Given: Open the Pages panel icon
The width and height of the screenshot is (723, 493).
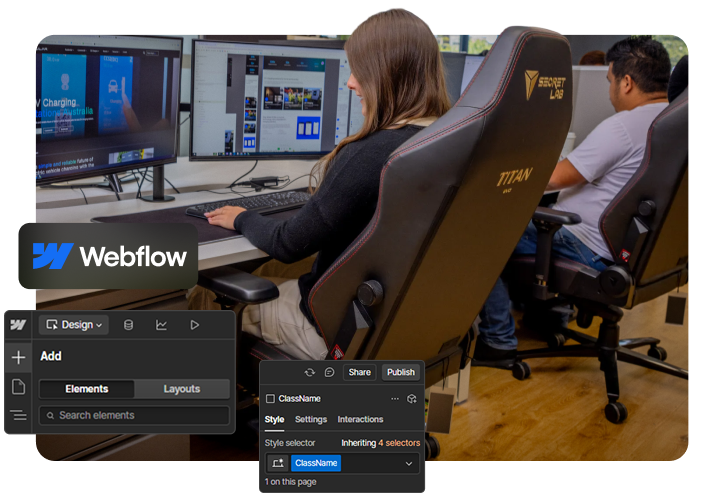Looking at the screenshot, I should [x=18, y=386].
